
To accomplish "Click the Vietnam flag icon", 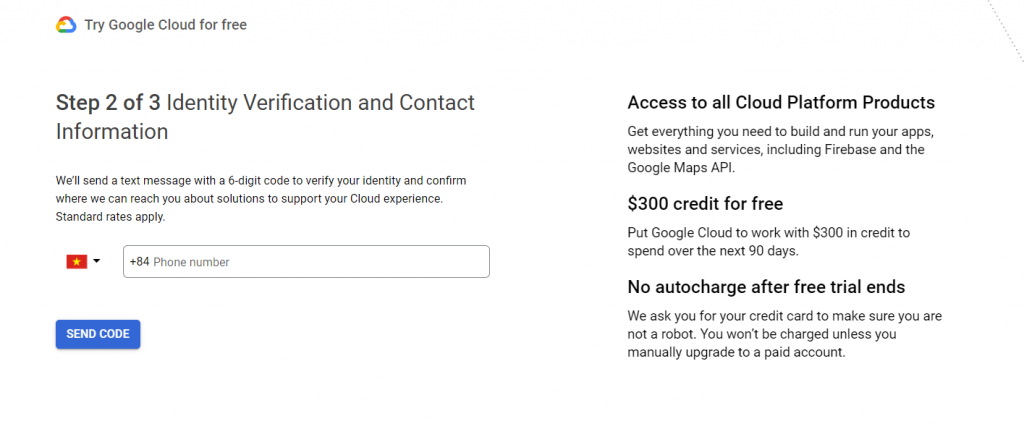I will click(x=76, y=262).
